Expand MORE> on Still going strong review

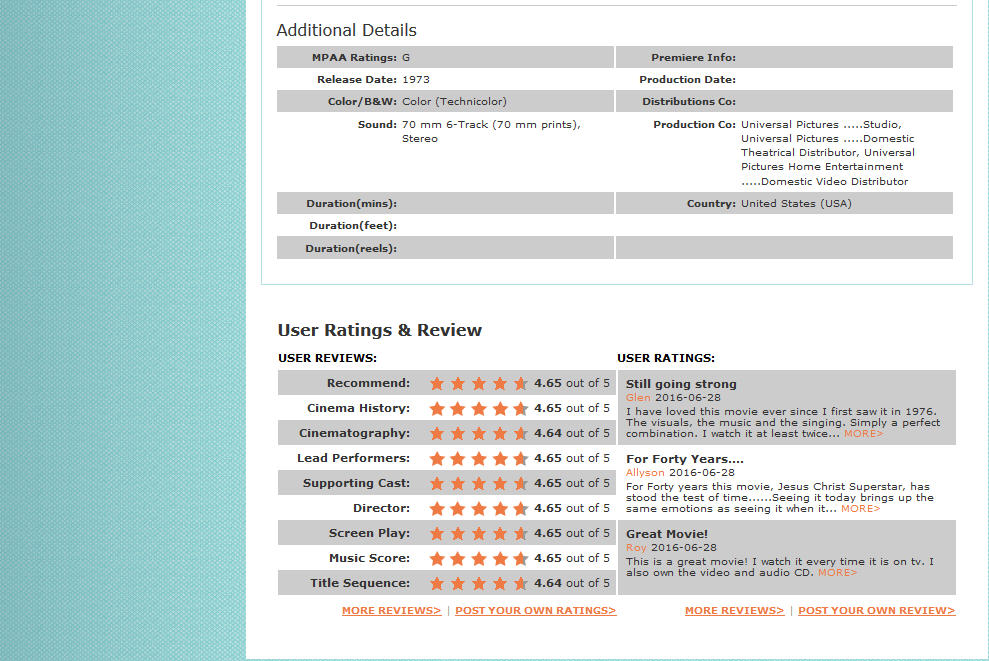coord(863,434)
